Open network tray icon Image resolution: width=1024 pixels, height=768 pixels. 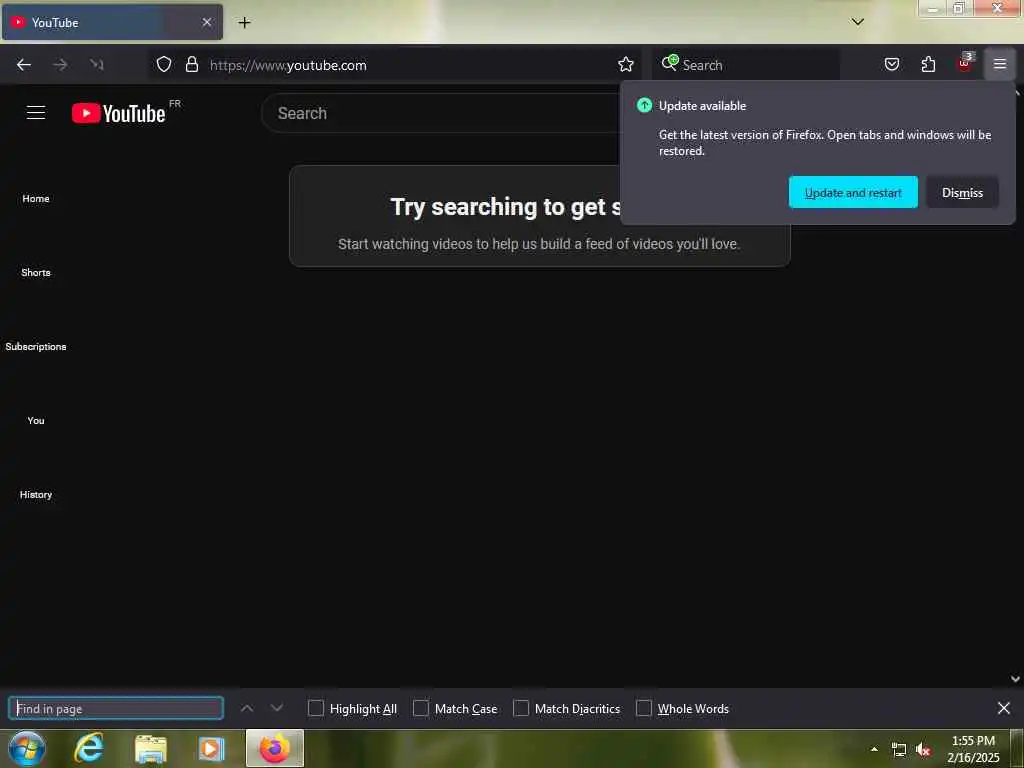(x=899, y=750)
